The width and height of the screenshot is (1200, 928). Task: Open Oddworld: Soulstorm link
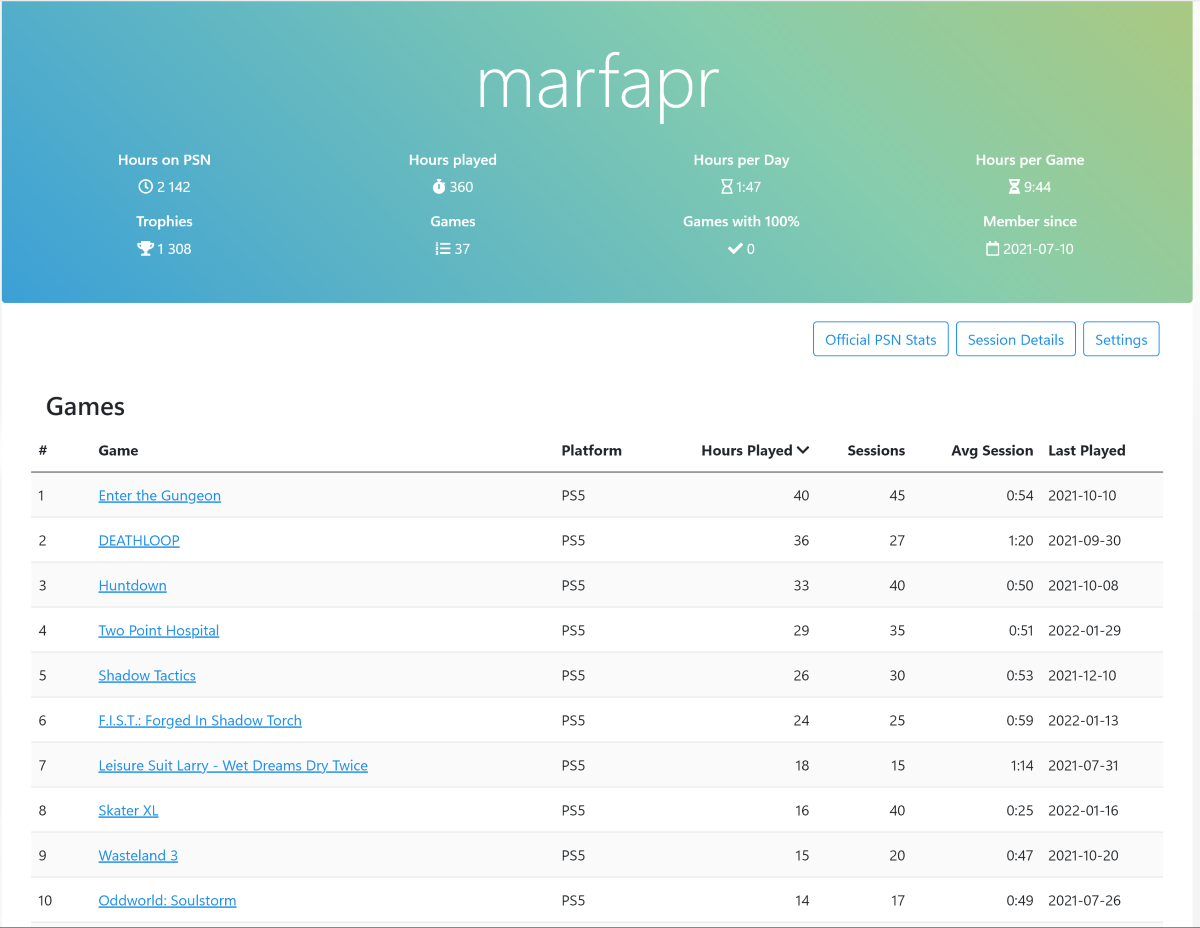168,901
